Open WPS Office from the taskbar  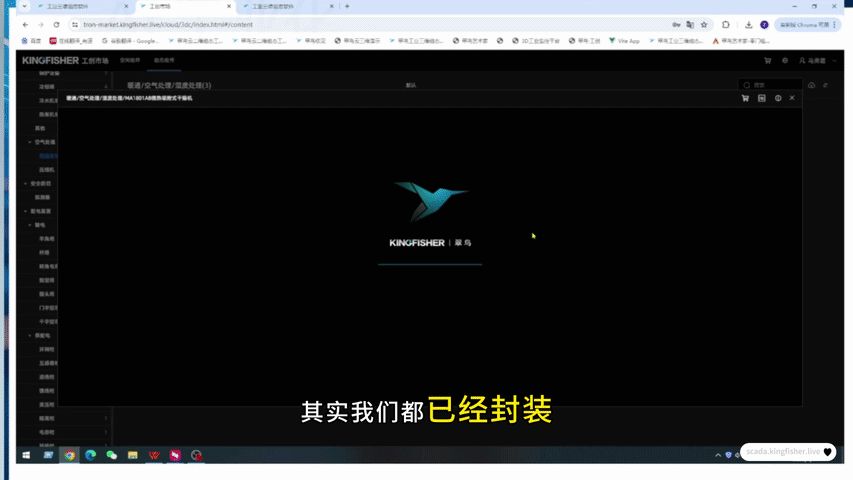tap(154, 455)
